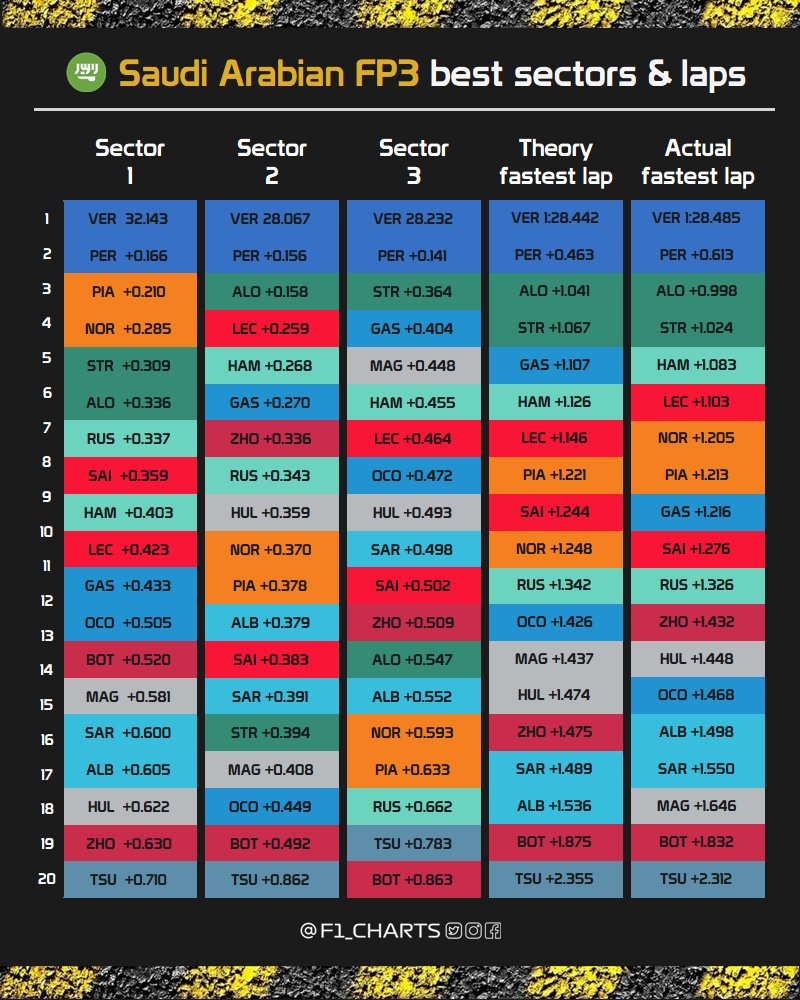The image size is (800, 1000).
Task: Open the @F1_CHARTS handle link
Action: click(x=370, y=931)
